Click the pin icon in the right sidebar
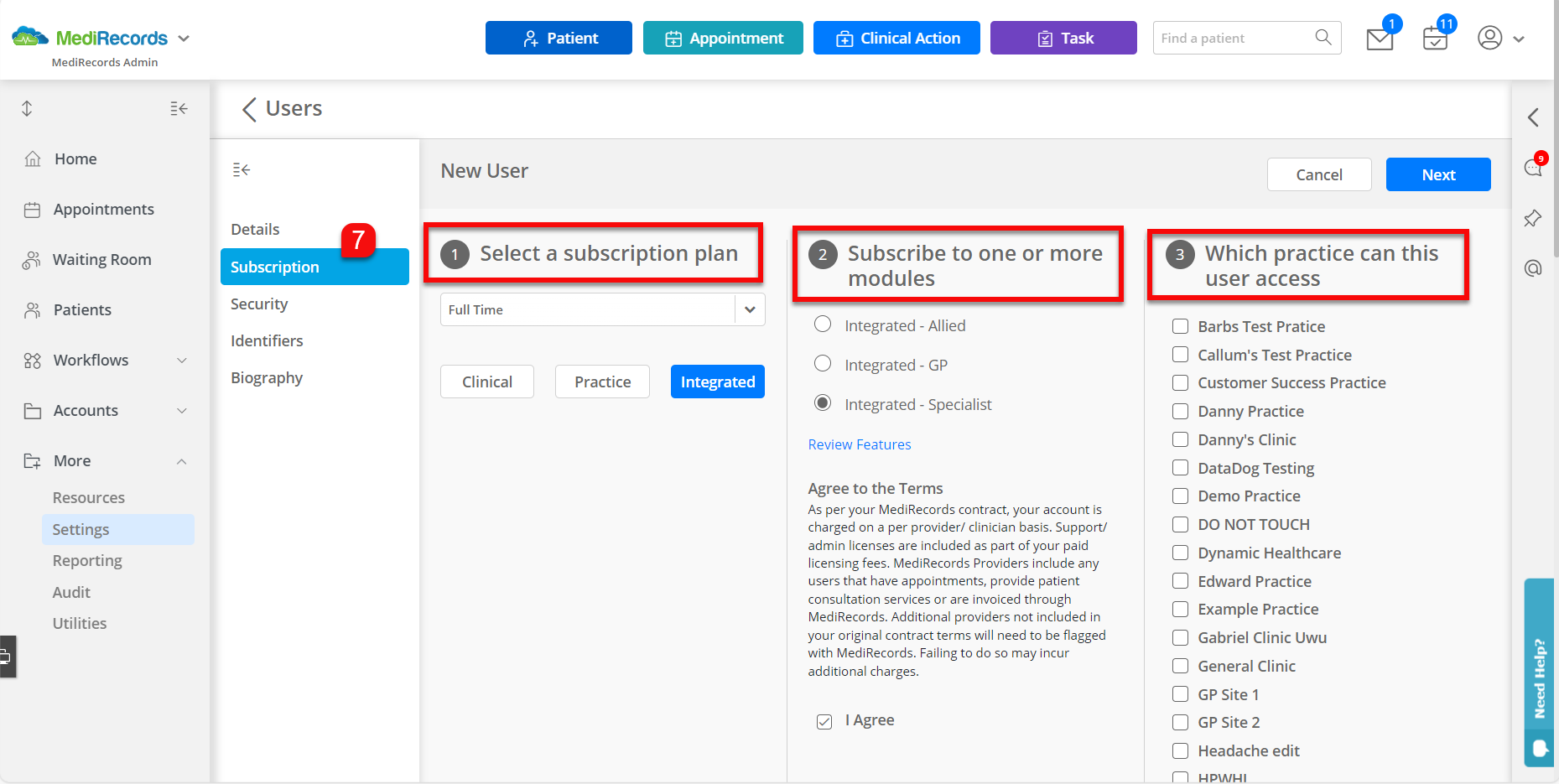The width and height of the screenshot is (1559, 784). [x=1532, y=218]
